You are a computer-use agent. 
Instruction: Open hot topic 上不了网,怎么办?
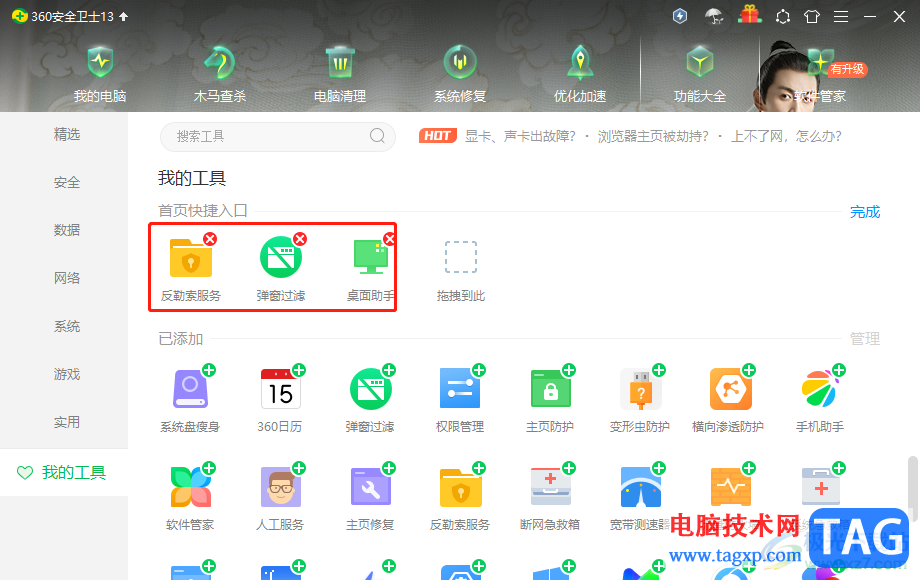coord(786,137)
